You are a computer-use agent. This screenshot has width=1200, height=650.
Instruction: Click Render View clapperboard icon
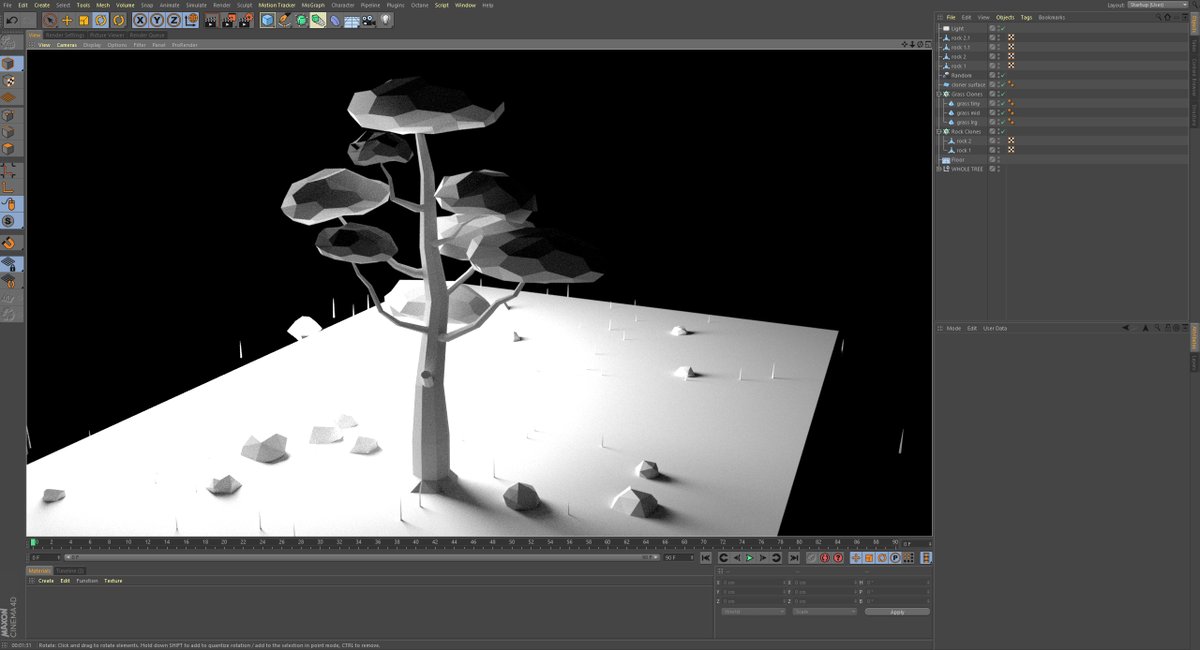[211, 20]
